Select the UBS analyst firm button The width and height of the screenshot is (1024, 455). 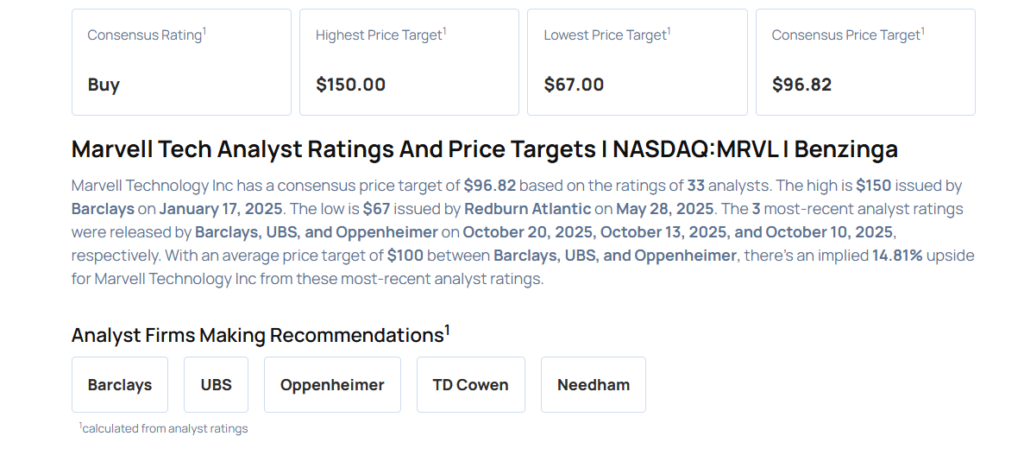pos(216,385)
